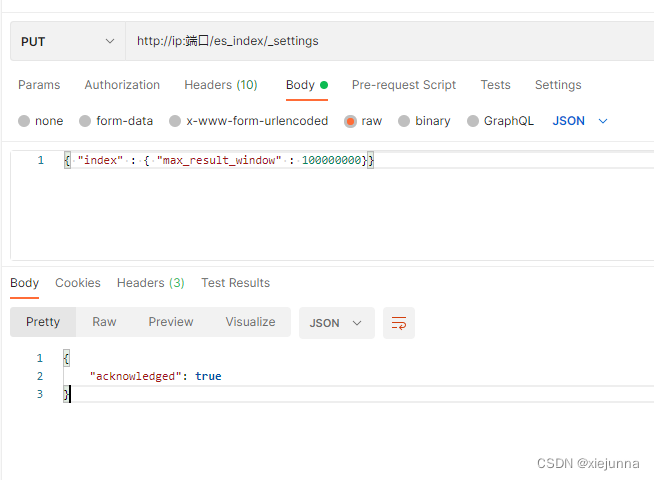Viewport: 654px width, 480px height.
Task: Switch to the Params tab
Action: click(39, 85)
